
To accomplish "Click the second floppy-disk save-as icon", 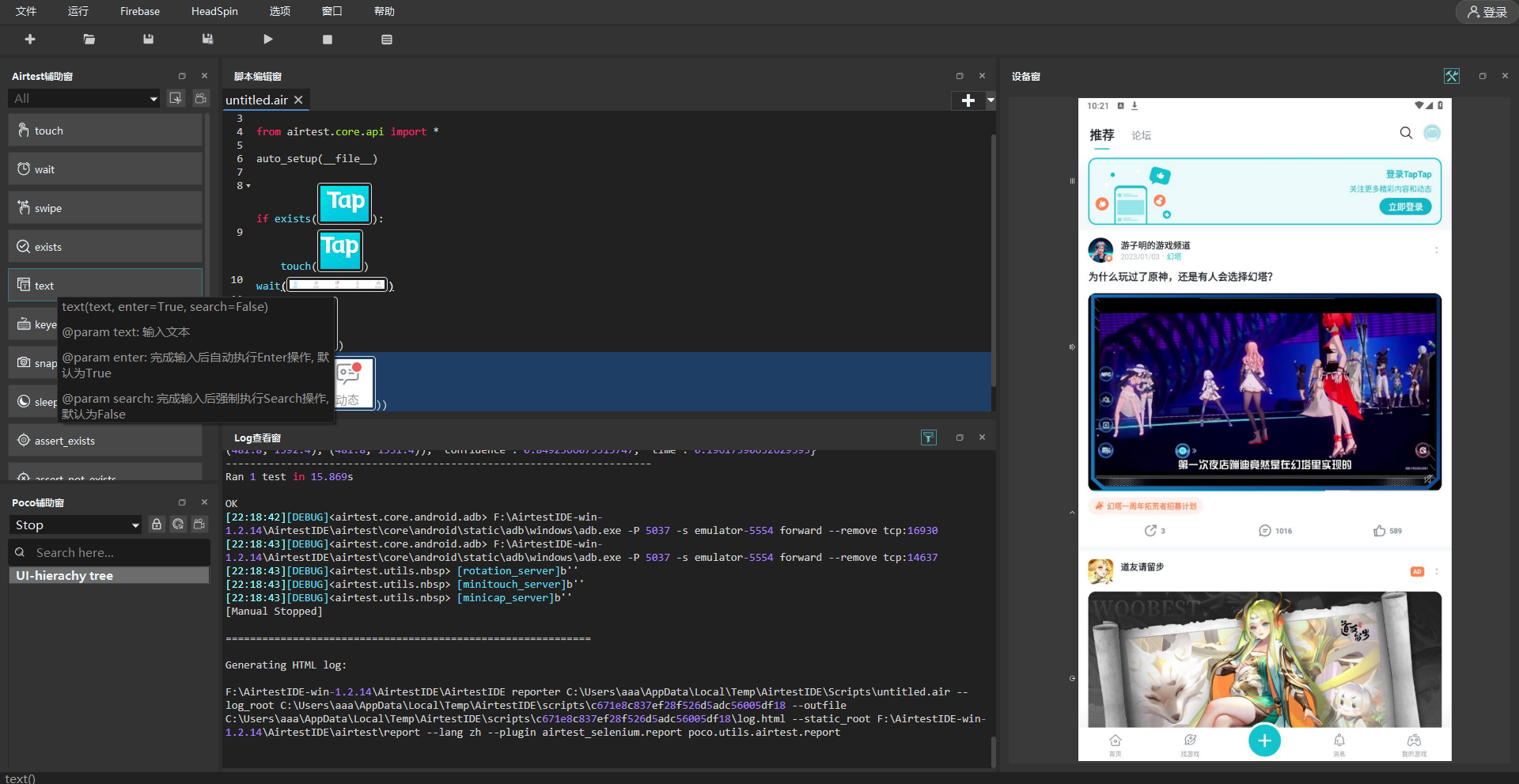I will pyautogui.click(x=207, y=39).
